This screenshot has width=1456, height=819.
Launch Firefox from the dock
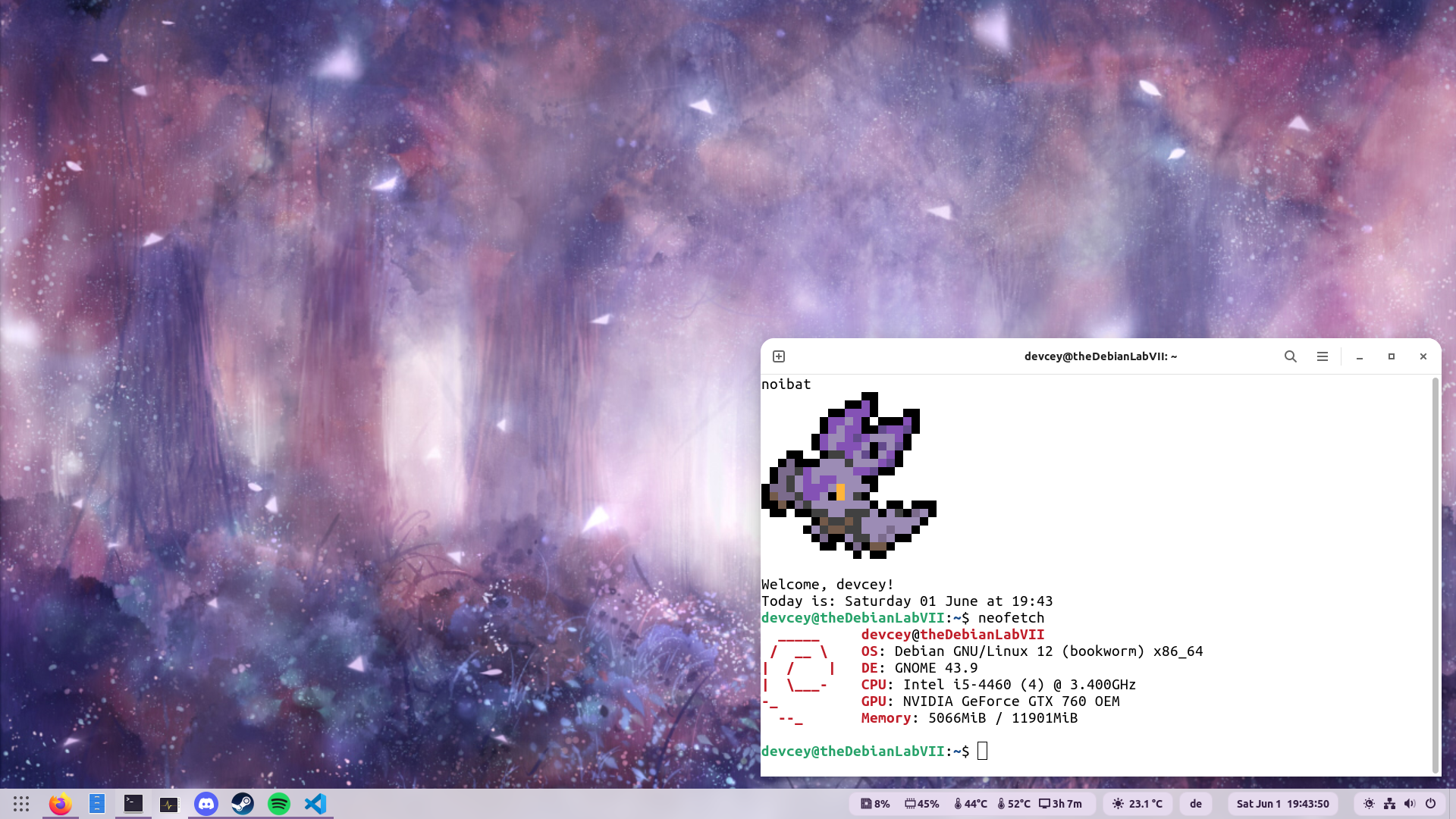tap(61, 804)
